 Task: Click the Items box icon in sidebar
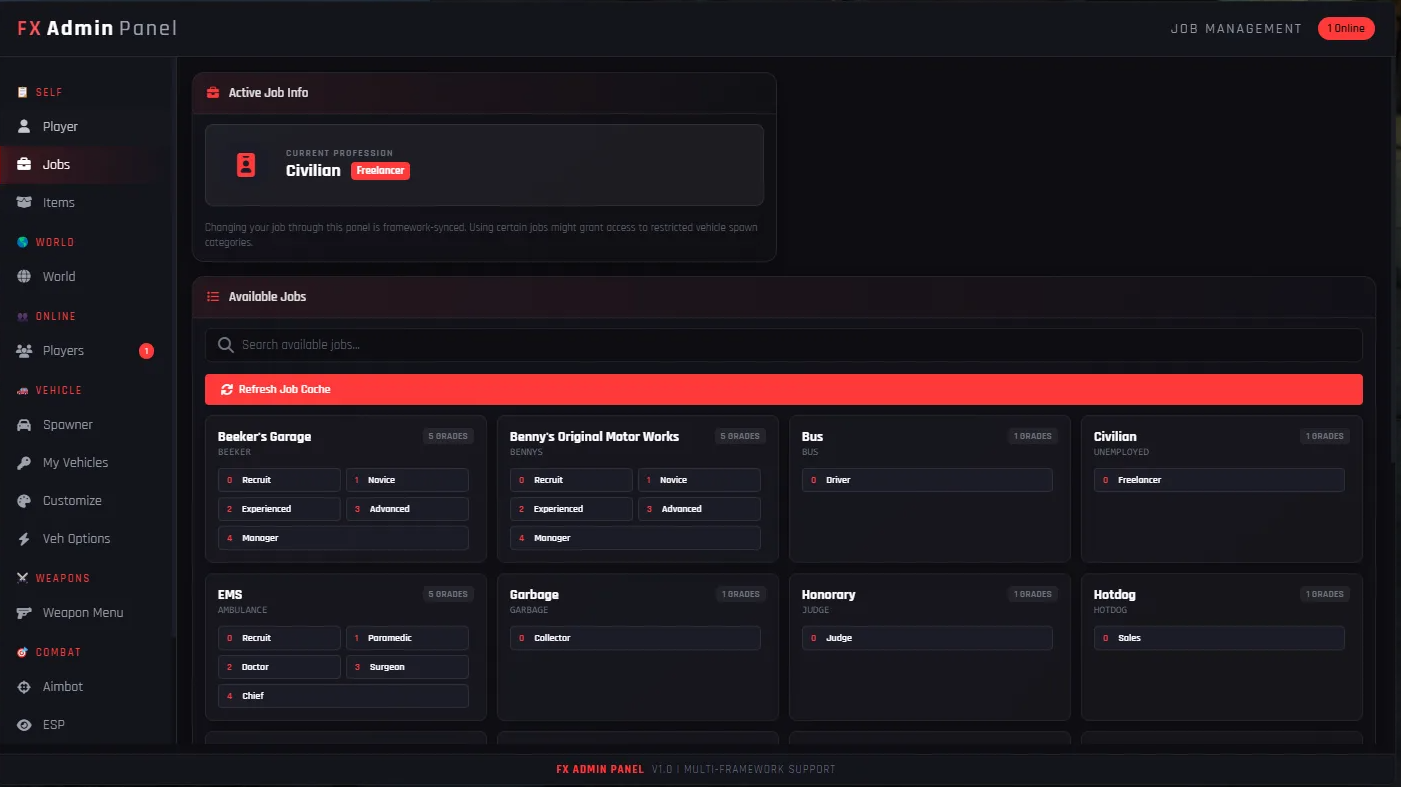[24, 203]
